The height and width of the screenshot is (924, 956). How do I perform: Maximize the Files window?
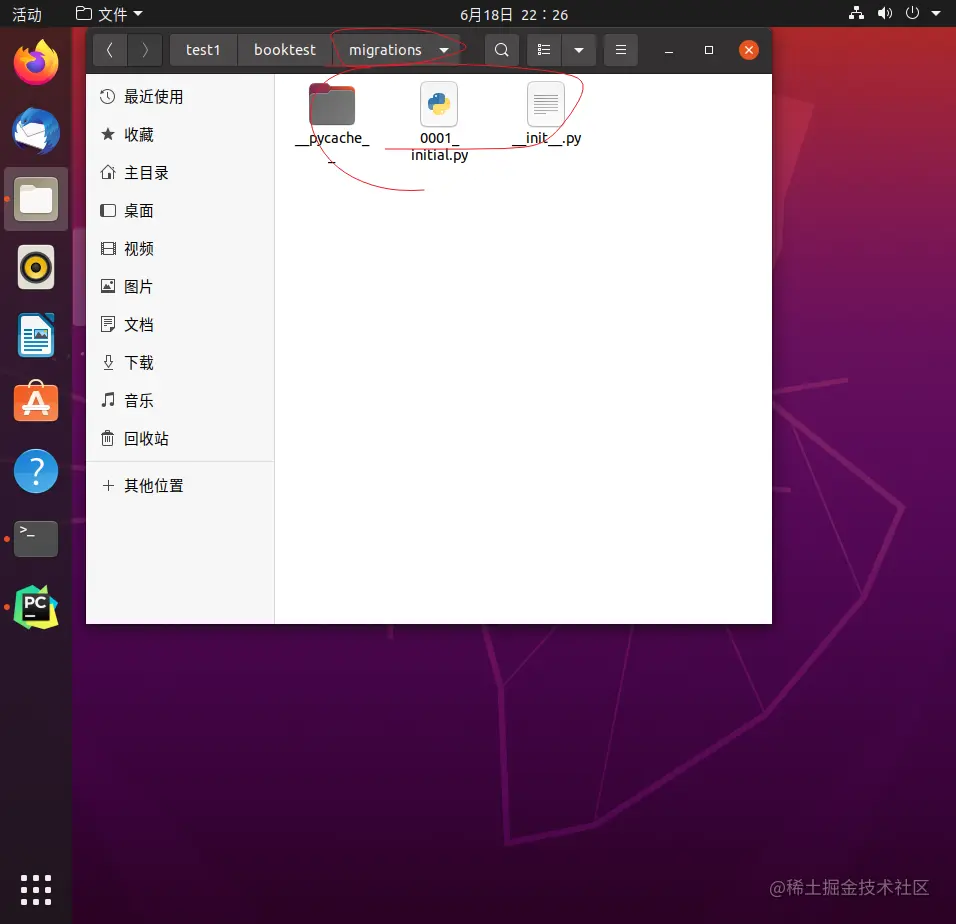click(708, 50)
